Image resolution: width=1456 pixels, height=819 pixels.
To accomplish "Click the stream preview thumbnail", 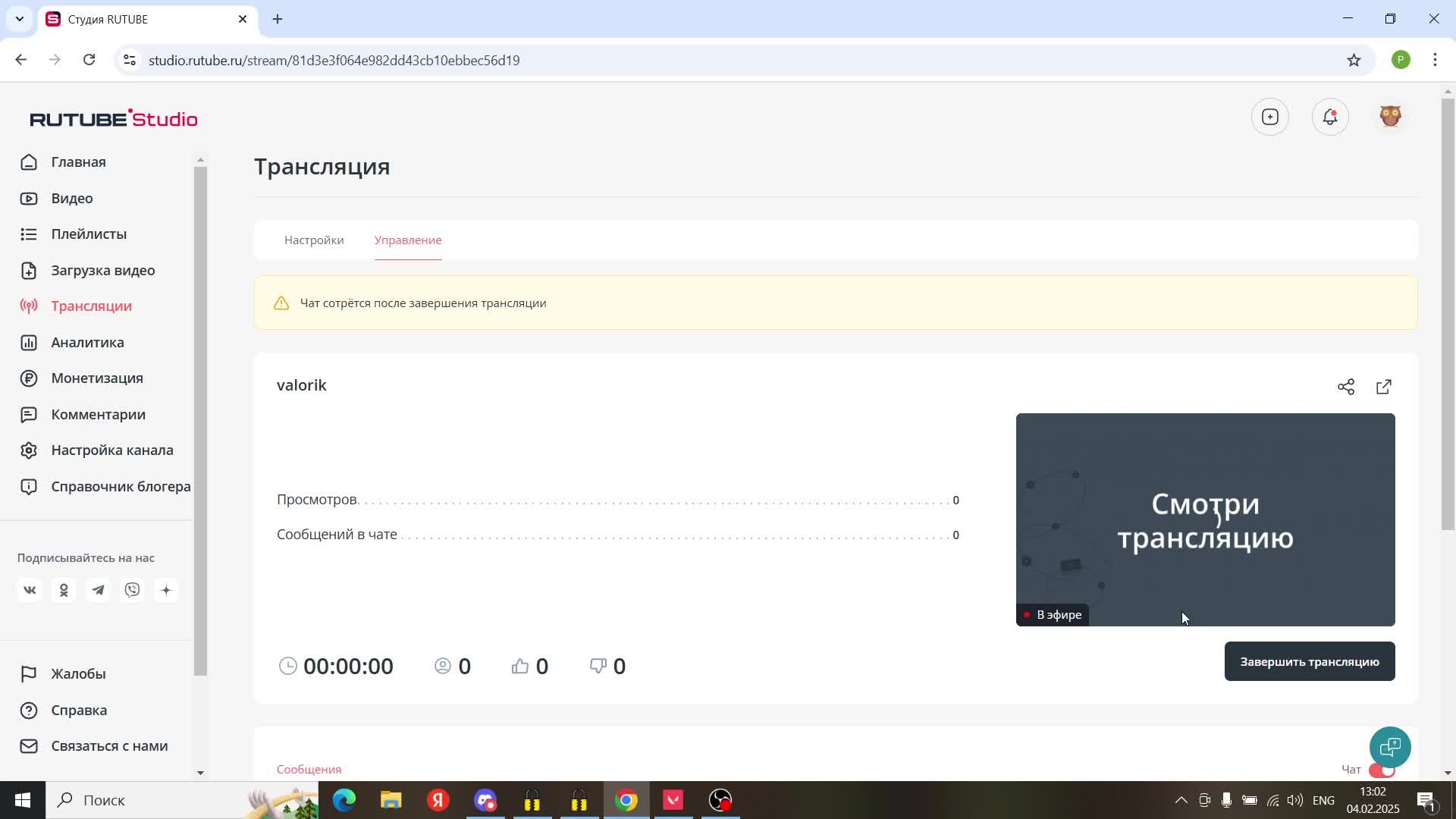I will point(1205,519).
